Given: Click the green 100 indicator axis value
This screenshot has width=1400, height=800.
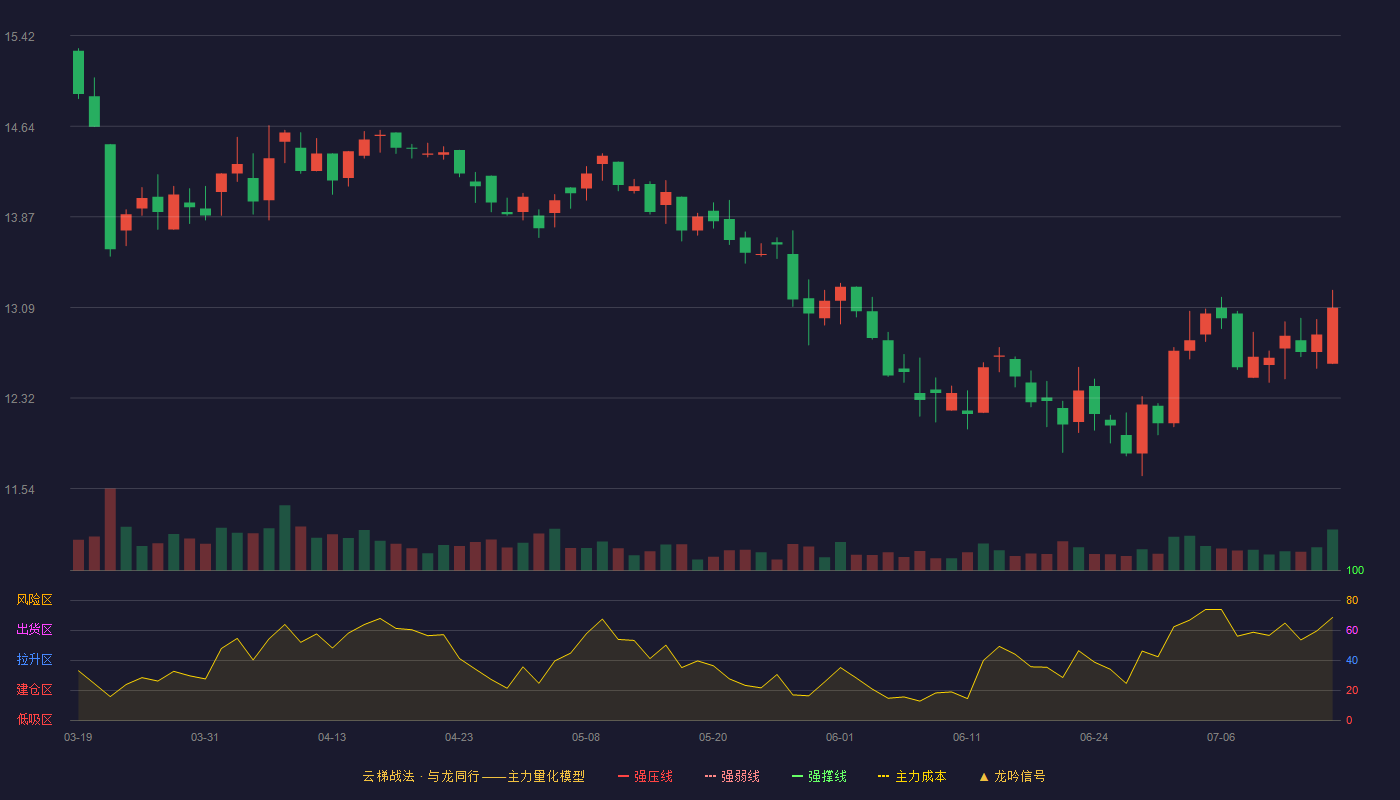Looking at the screenshot, I should pos(1355,571).
